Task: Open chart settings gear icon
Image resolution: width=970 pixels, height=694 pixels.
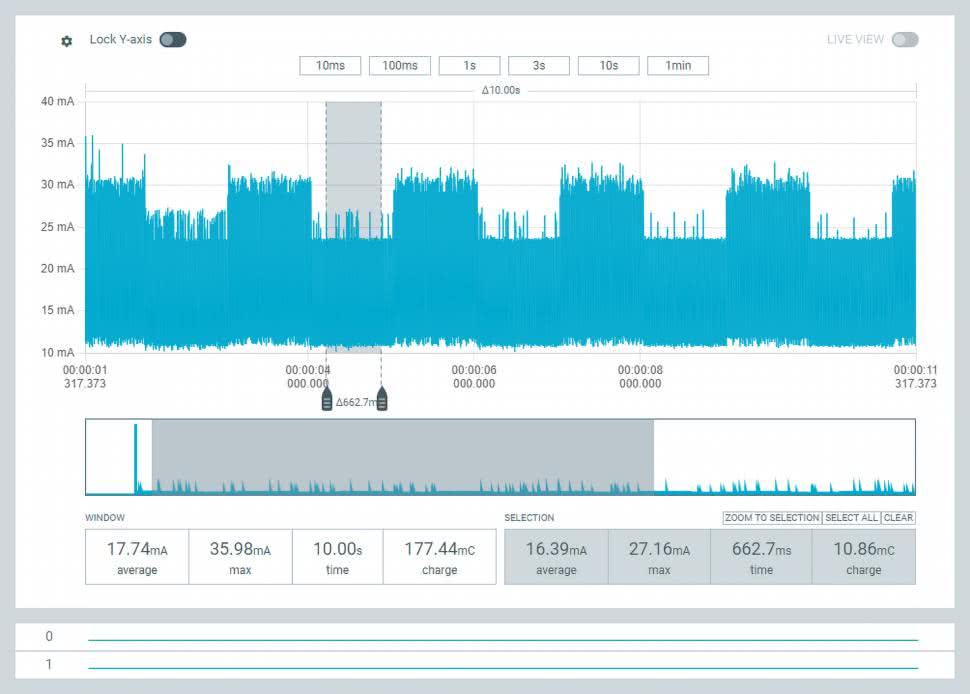Action: [x=67, y=41]
